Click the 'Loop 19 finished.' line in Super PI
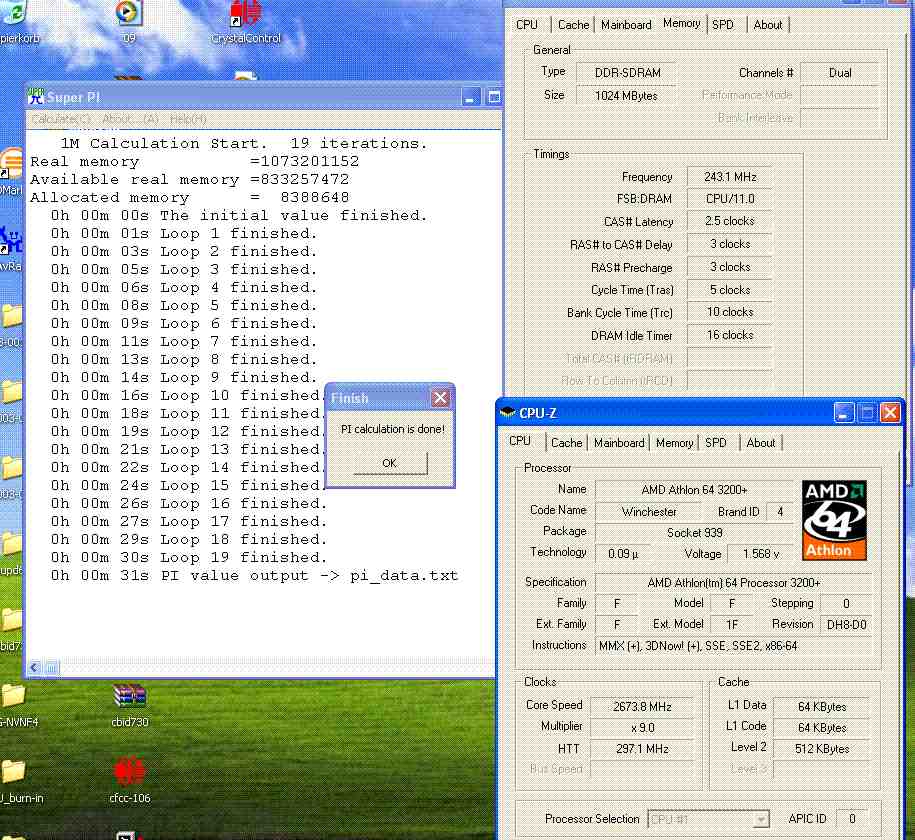Viewport: 915px width, 840px height. [x=189, y=557]
